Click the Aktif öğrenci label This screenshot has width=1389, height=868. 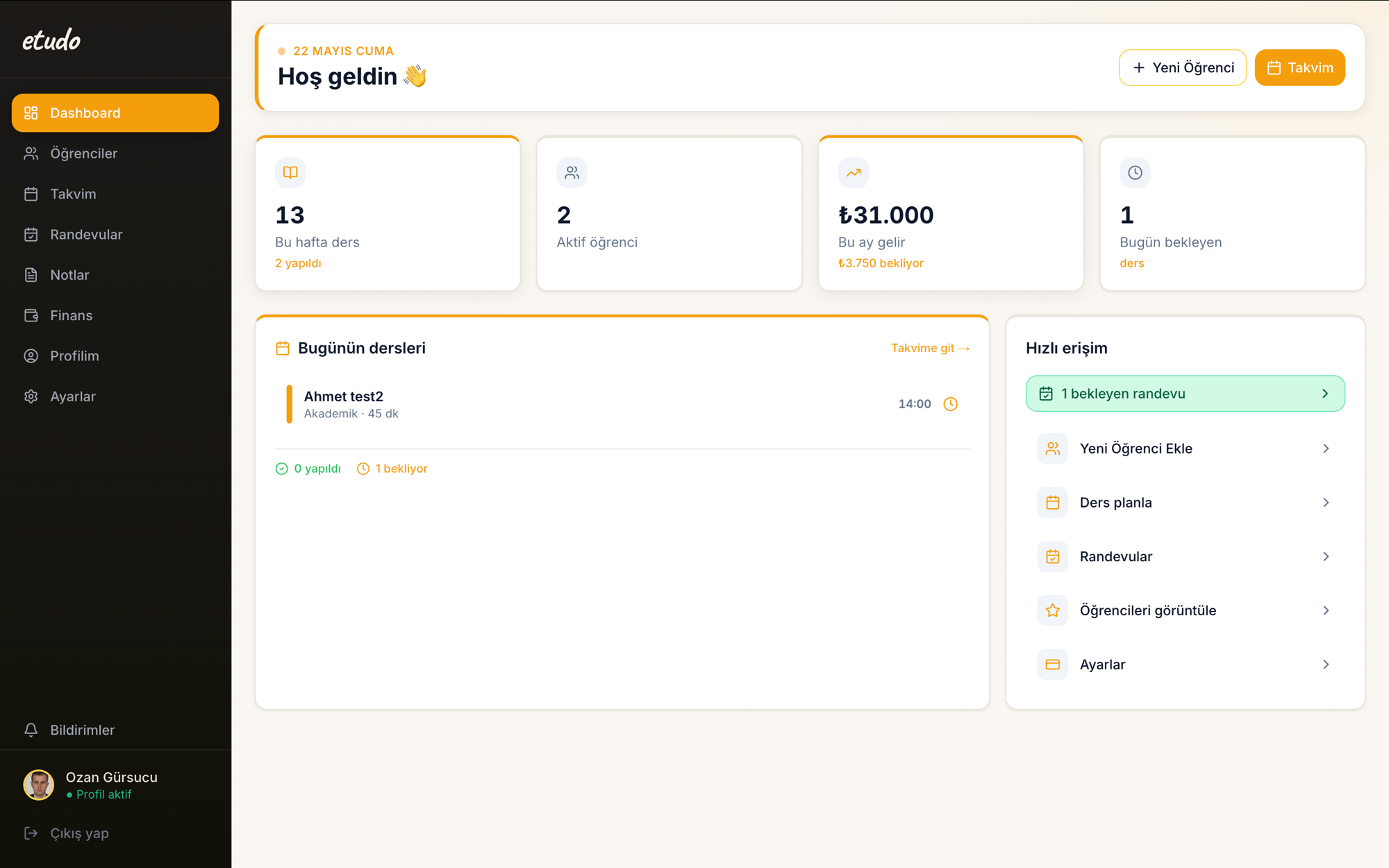(597, 242)
